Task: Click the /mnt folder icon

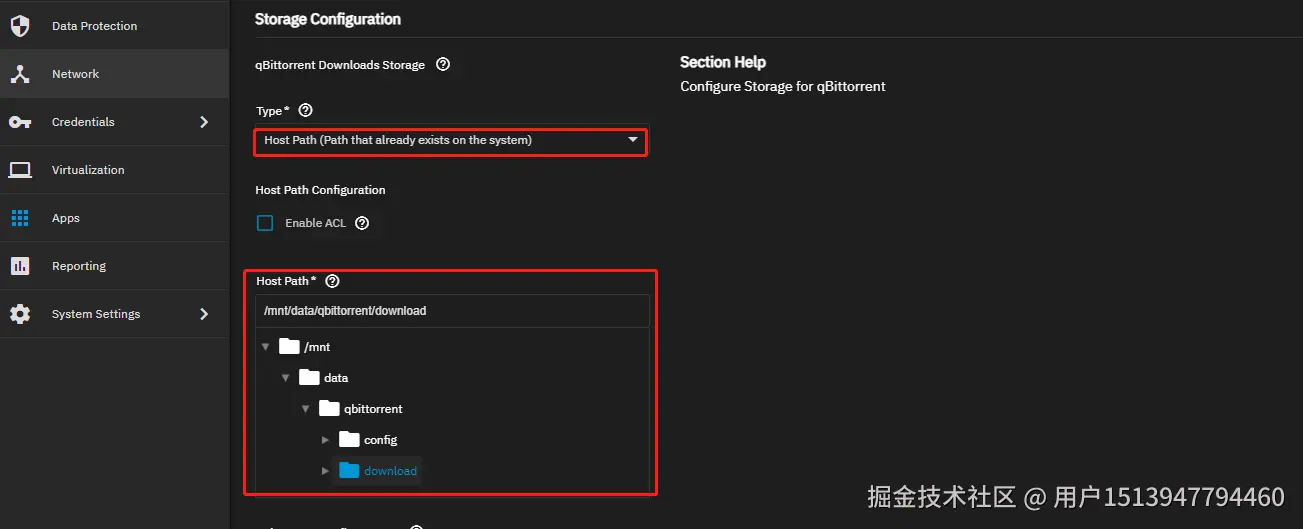Action: pos(289,347)
